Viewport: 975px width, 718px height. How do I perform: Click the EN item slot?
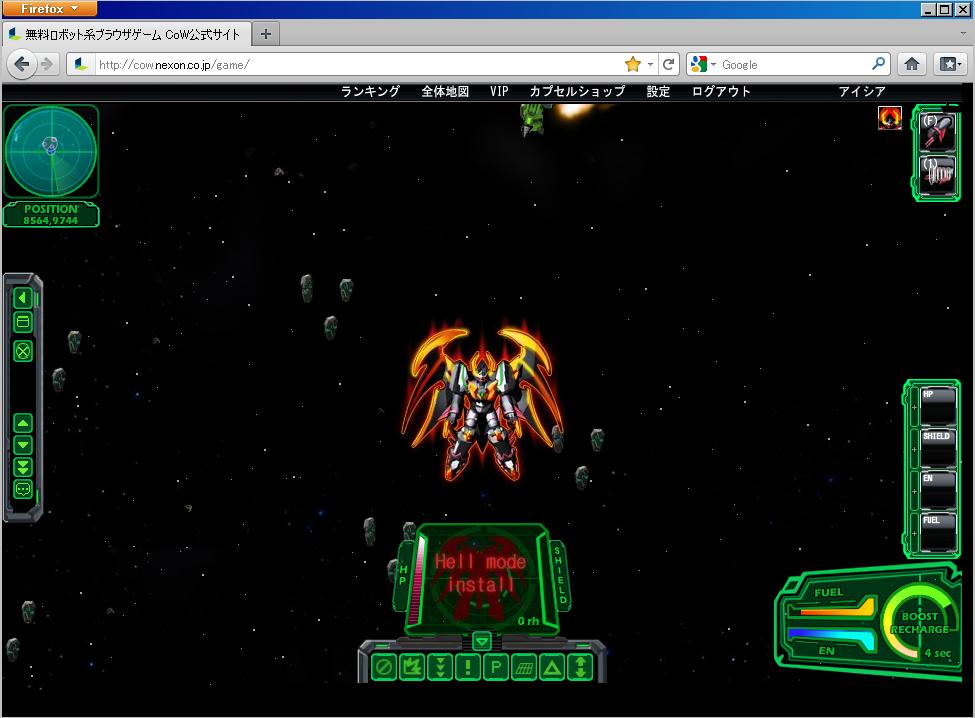tap(938, 490)
